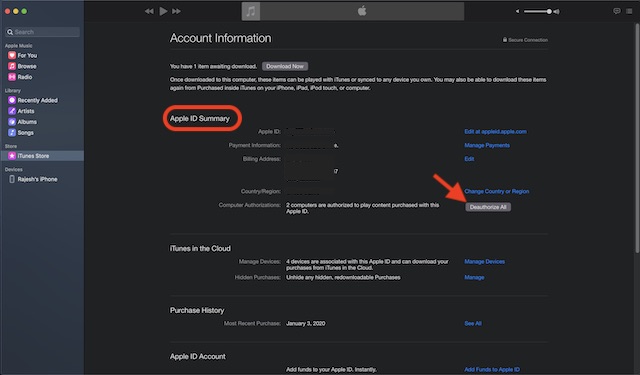Click the Radio icon in sidebar

pos(12,77)
